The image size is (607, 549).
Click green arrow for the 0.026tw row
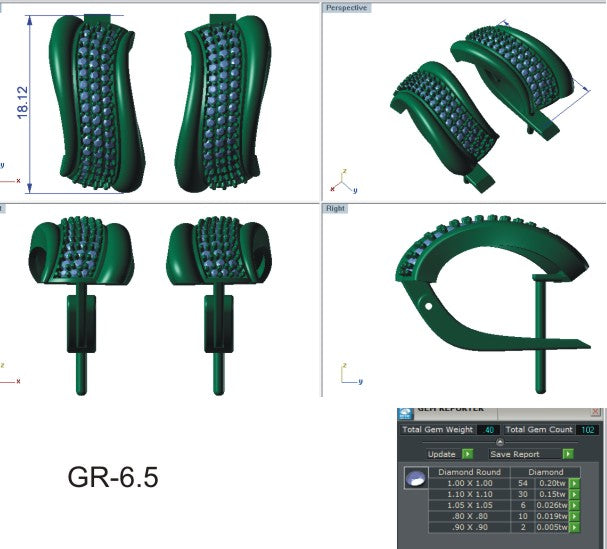(574, 505)
